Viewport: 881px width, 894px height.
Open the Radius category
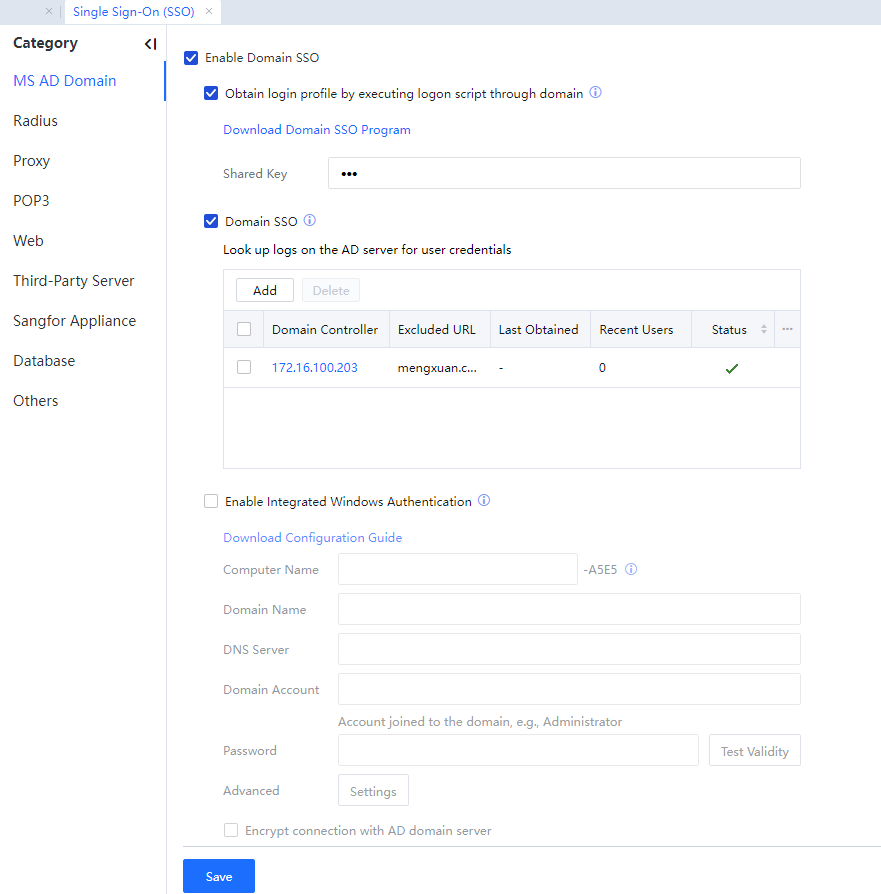pos(36,121)
